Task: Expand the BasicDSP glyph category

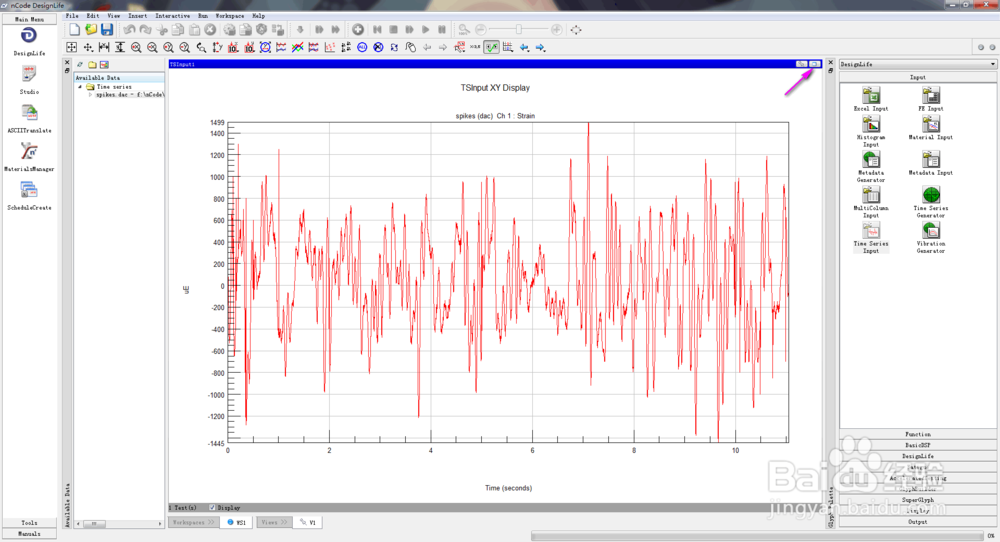Action: click(918, 445)
